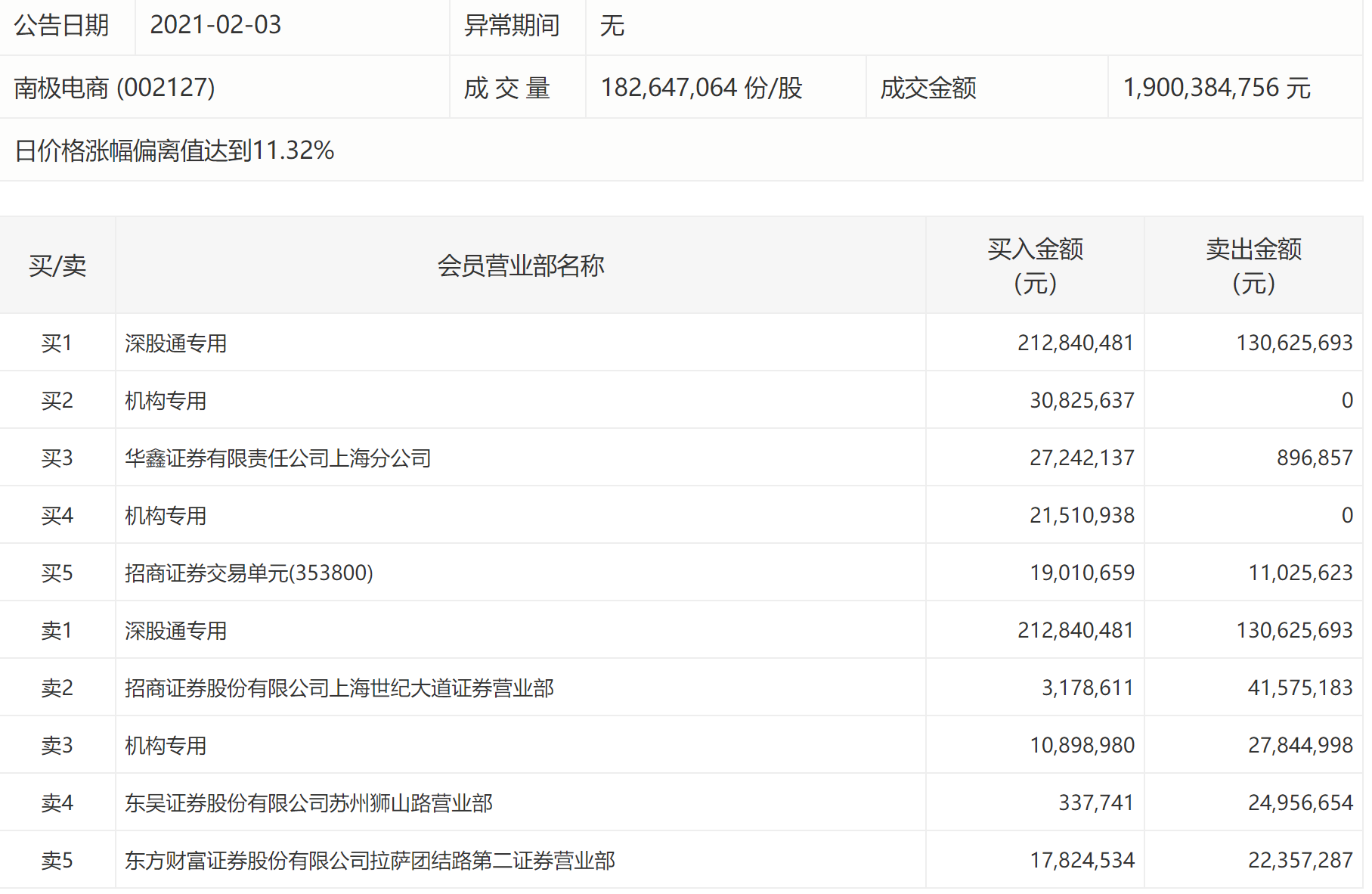Click 华鑫证券有限责任公司上海分公司

278,458
